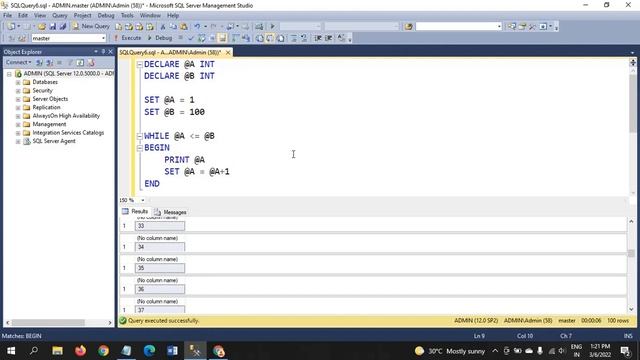This screenshot has width=640, height=360.
Task: Expand the Server Objects folder
Action: (18, 99)
